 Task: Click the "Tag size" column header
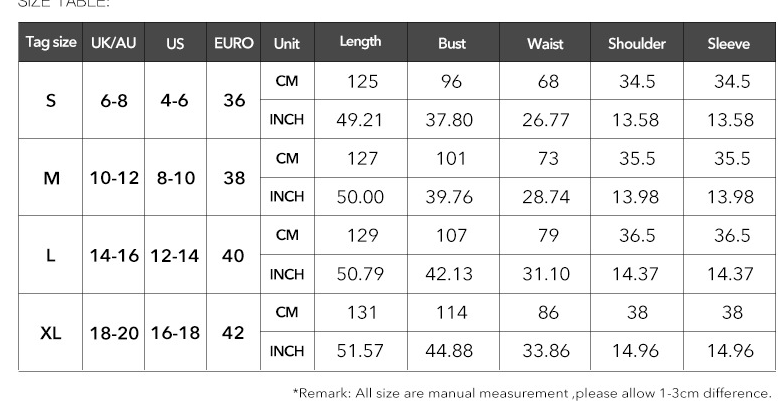pyautogui.click(x=51, y=43)
